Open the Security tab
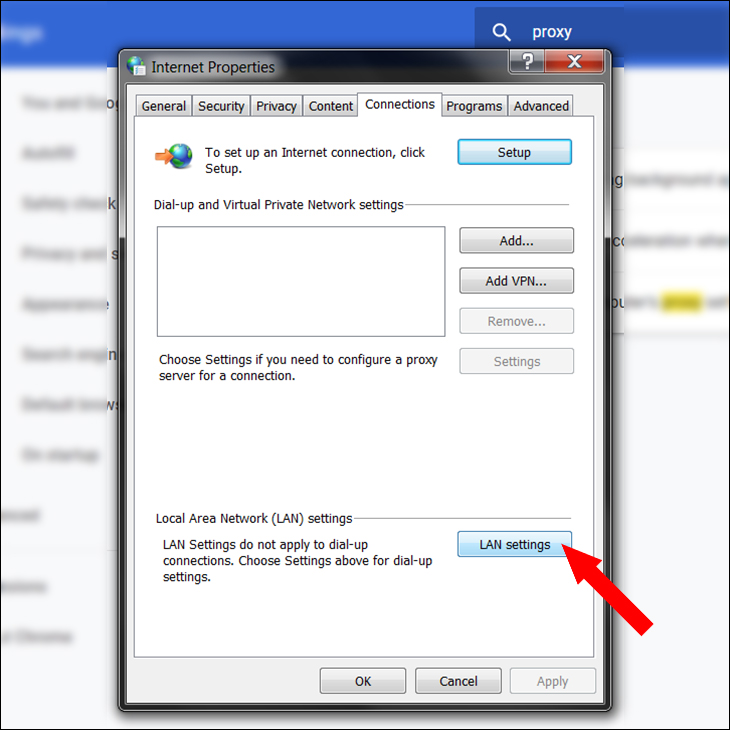The image size is (730, 730). click(x=221, y=106)
